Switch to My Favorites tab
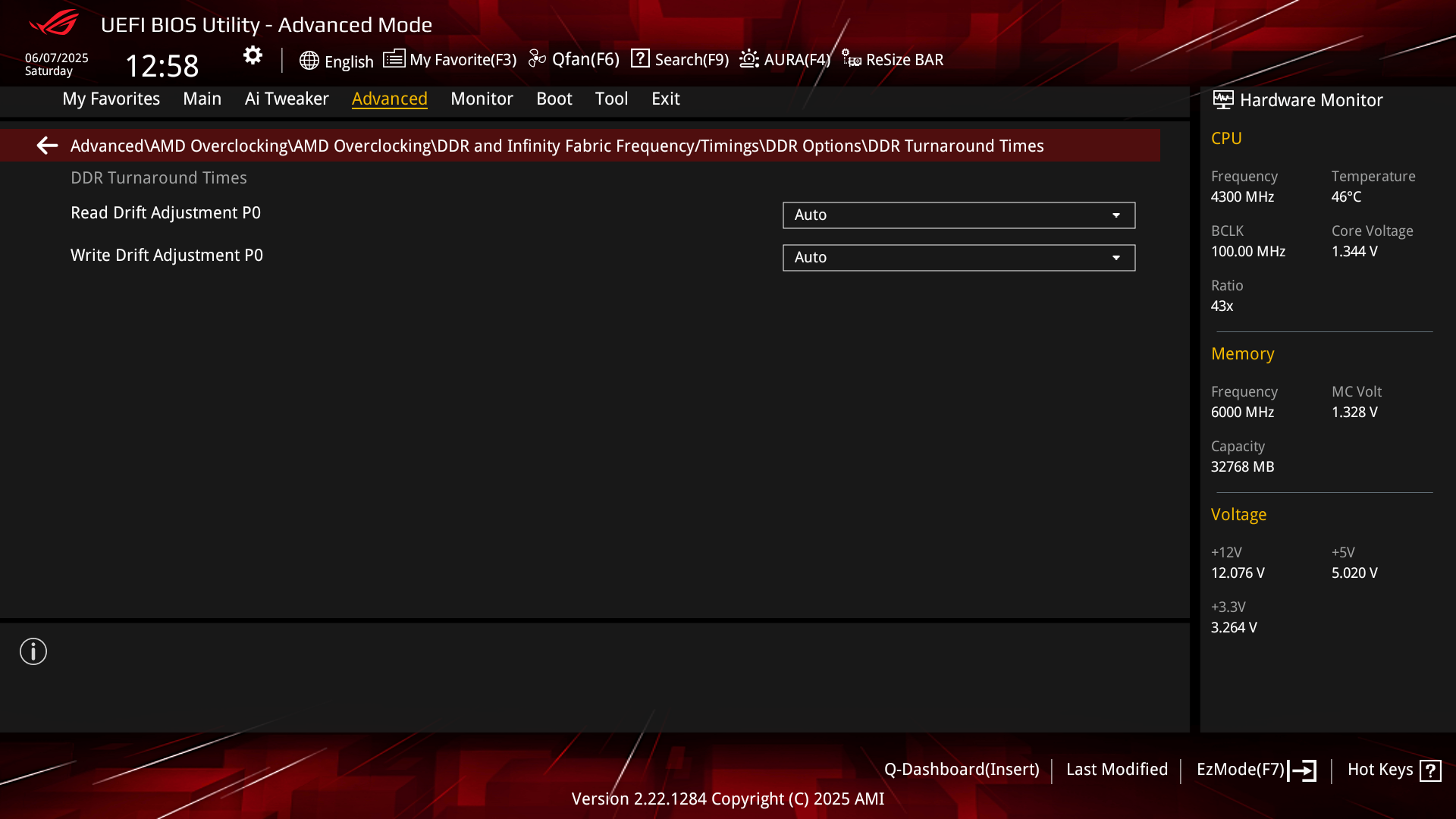This screenshot has width=1456, height=819. point(111,99)
